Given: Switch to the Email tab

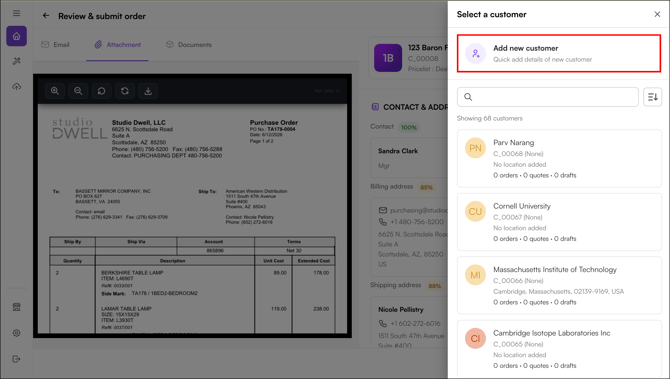Looking at the screenshot, I should pos(55,44).
